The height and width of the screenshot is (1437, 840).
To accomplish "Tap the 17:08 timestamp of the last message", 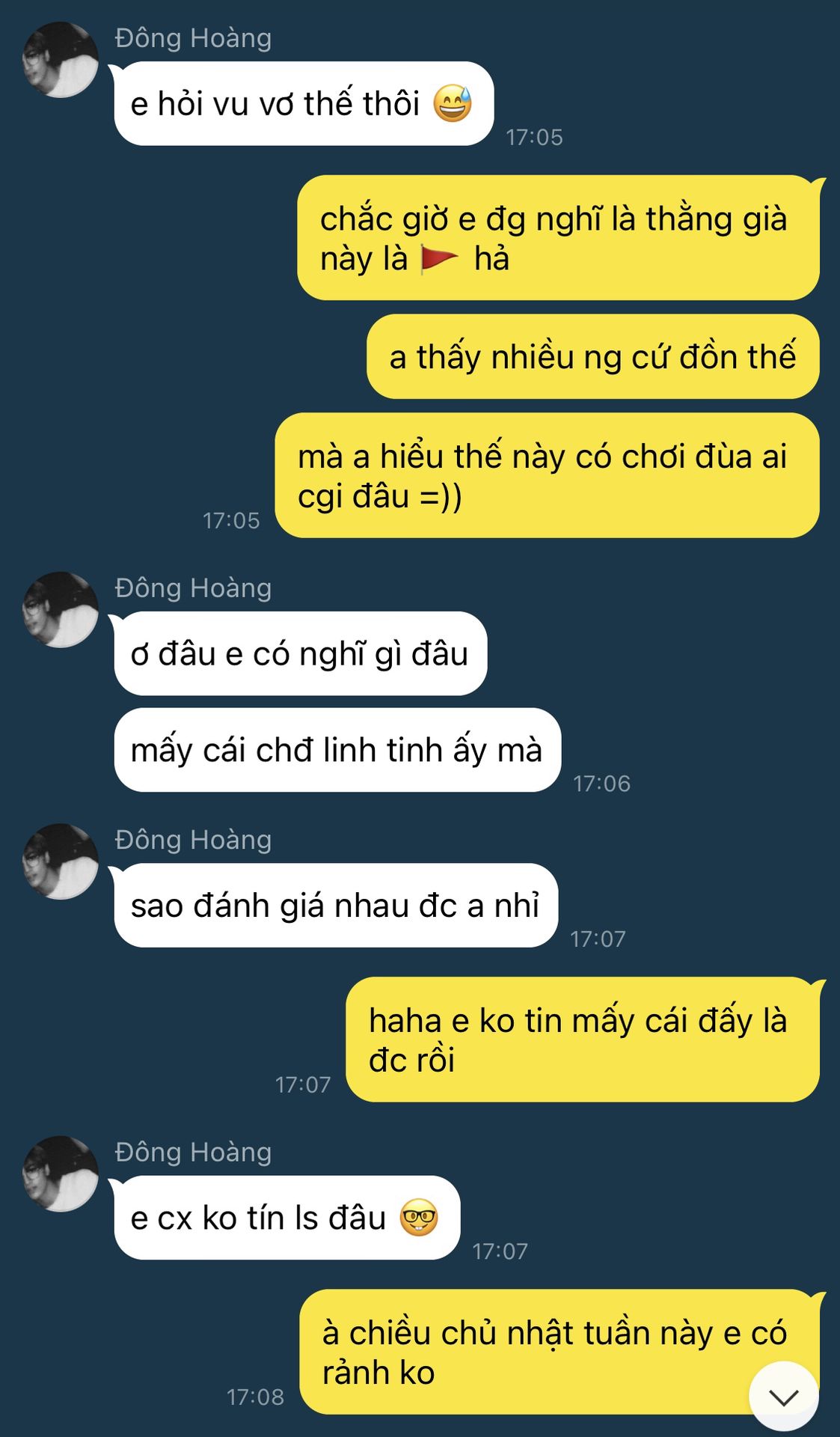I will coord(256,1397).
